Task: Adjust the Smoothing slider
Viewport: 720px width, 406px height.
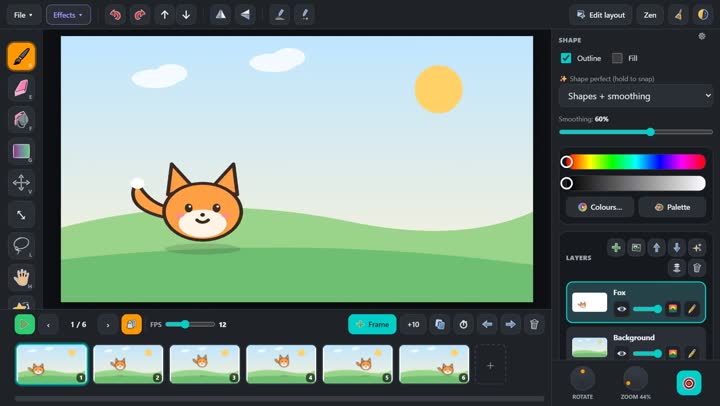Action: point(636,132)
